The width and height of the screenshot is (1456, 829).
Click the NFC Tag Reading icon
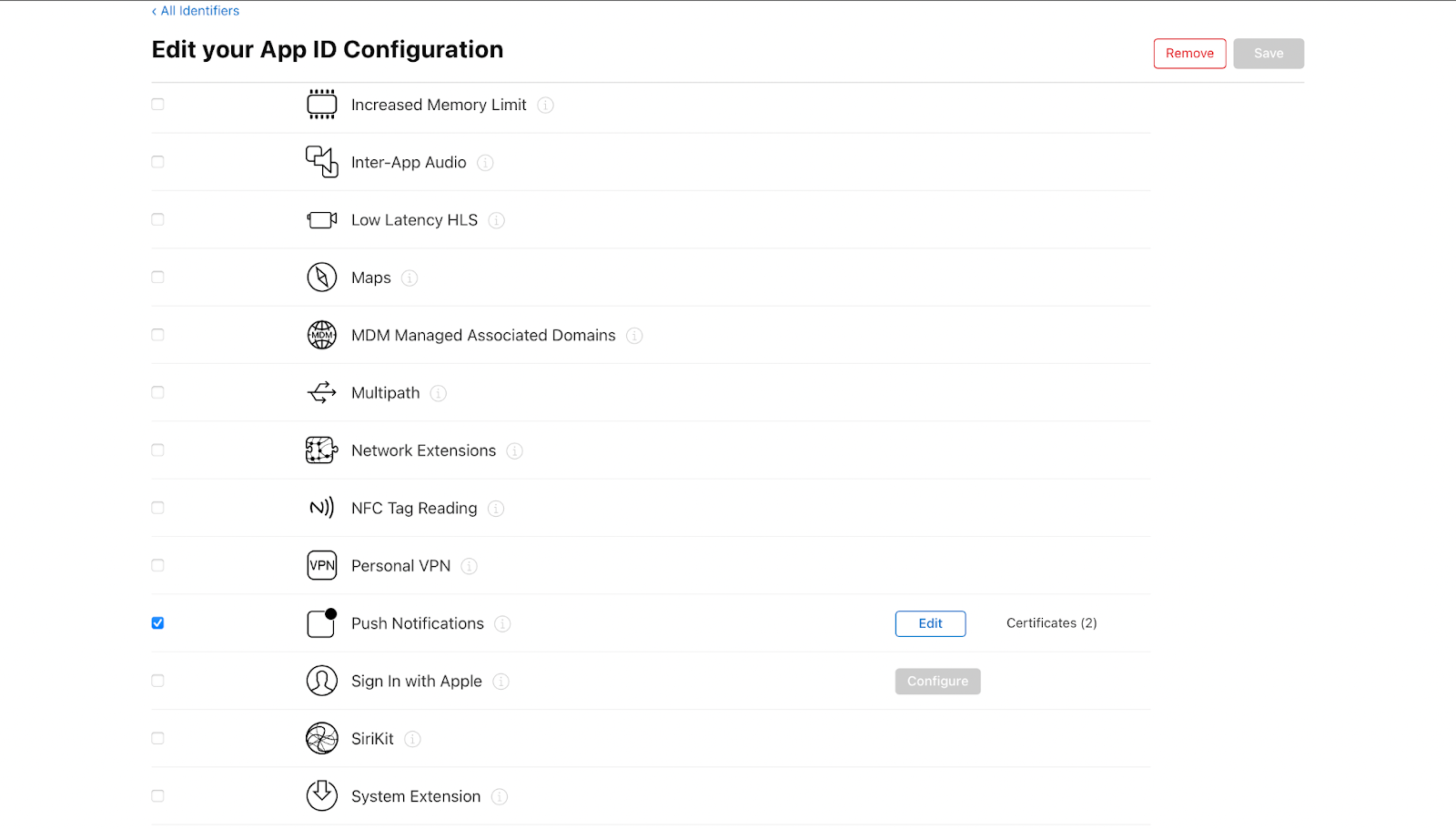pos(321,508)
